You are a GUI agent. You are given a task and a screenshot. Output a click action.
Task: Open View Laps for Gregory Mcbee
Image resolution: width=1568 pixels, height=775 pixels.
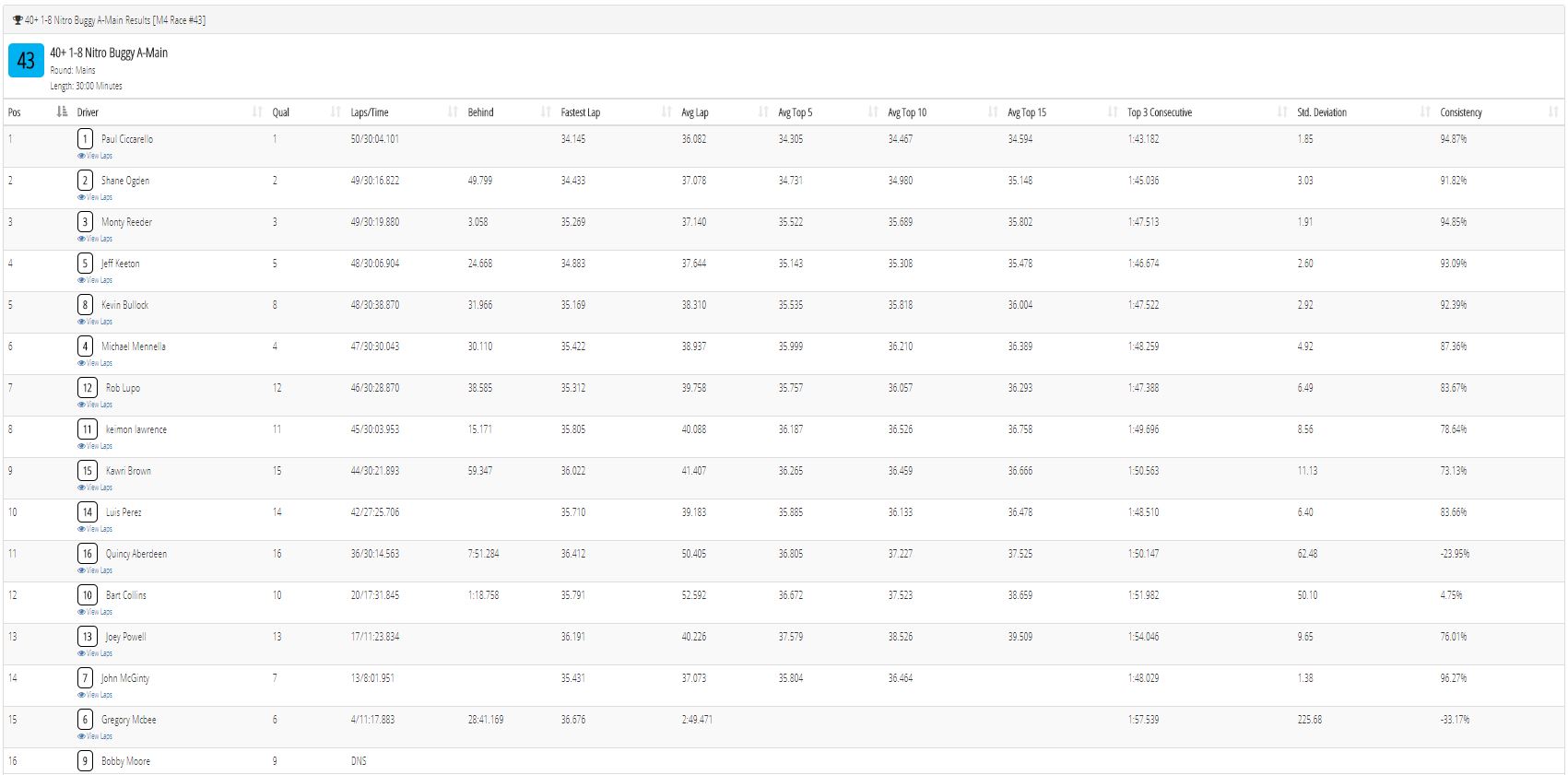tap(95, 736)
